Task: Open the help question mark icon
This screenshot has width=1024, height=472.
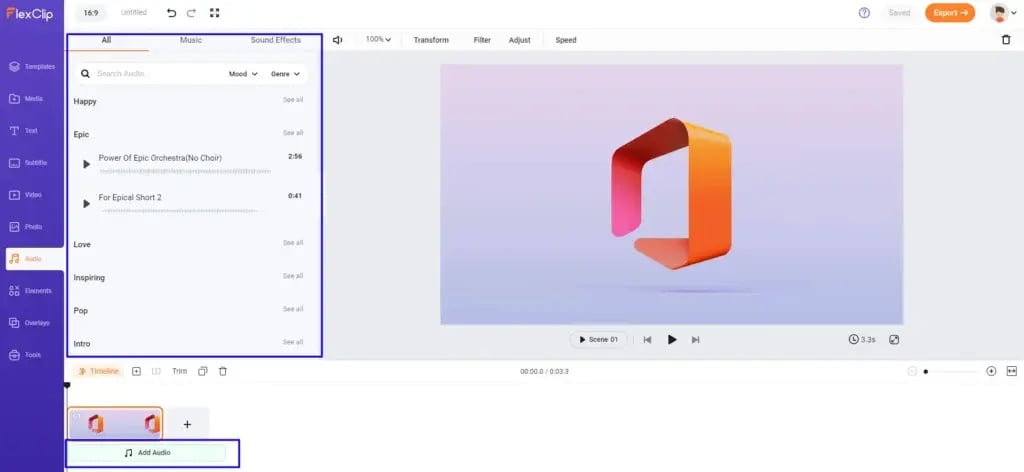Action: point(864,13)
